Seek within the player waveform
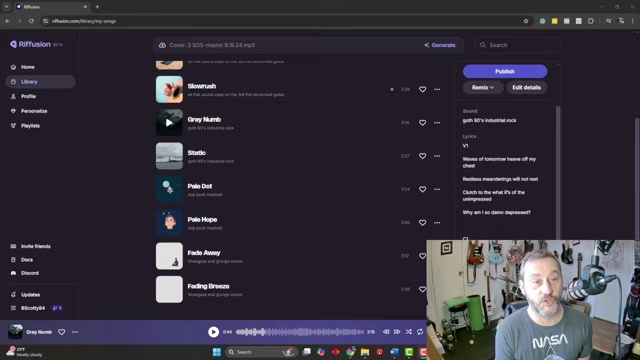 pos(300,332)
